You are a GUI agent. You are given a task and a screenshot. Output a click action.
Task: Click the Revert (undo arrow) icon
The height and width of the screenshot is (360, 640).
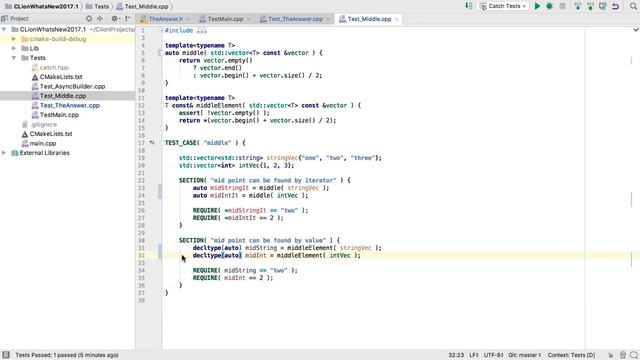616,6
